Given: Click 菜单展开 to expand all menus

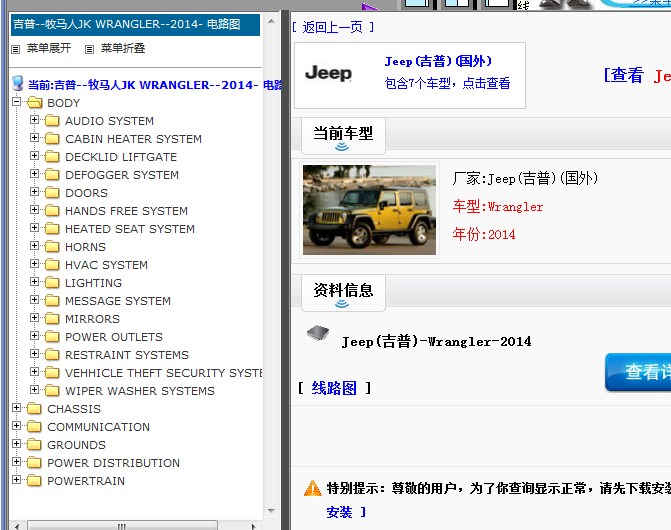Looking at the screenshot, I should coord(49,48).
